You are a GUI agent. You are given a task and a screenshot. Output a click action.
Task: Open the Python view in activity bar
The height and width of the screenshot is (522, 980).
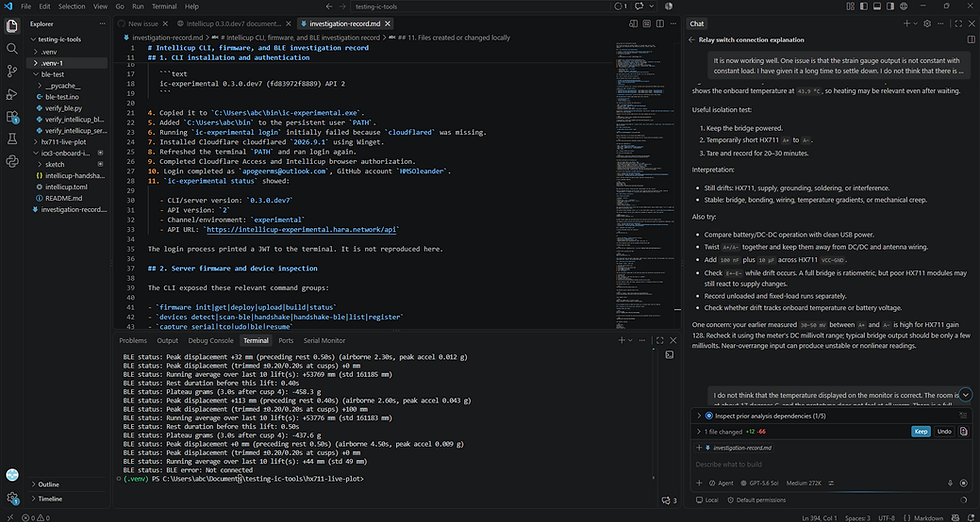(12, 161)
